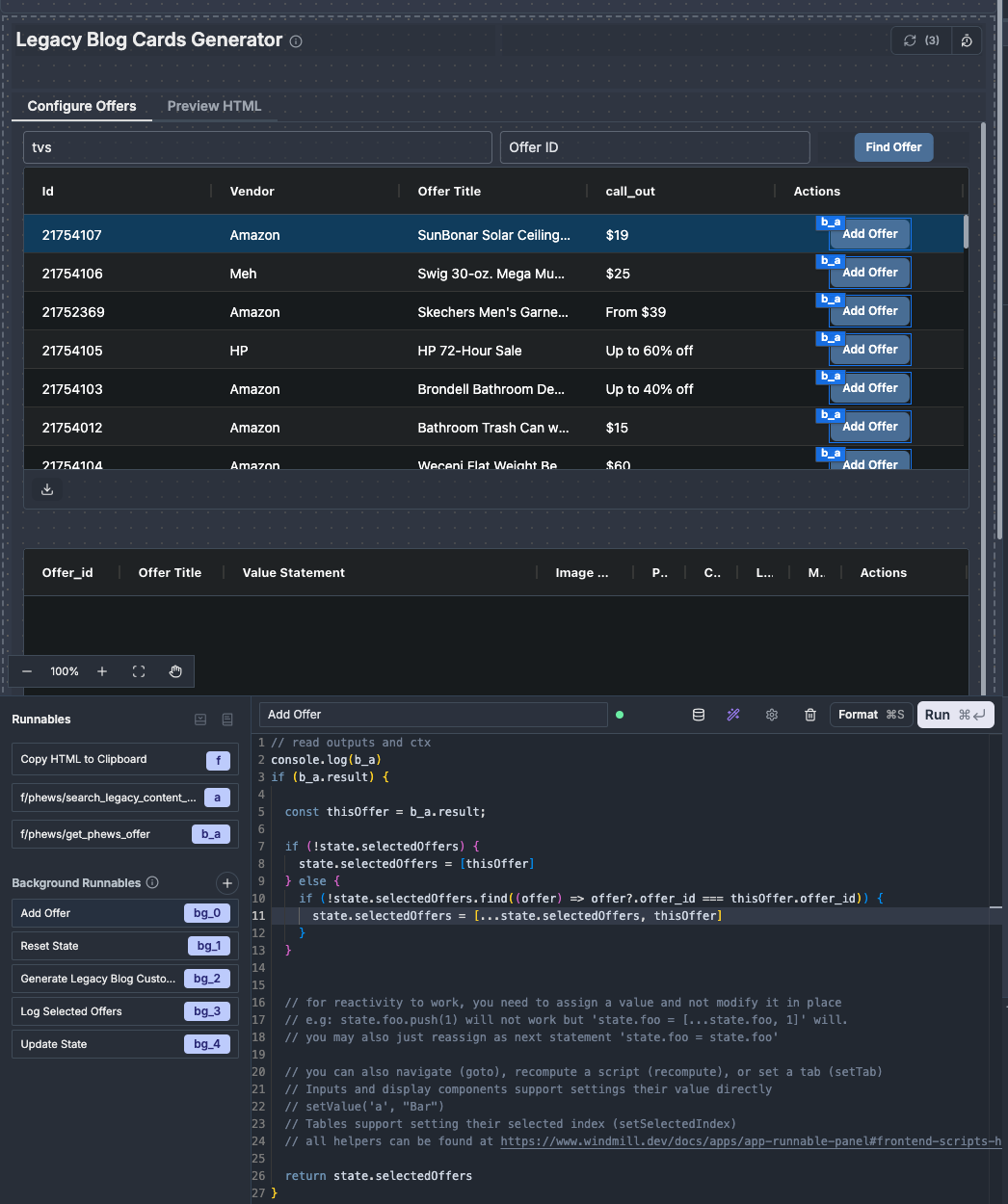
Task: Click the first panel layout icon beside Runnables
Action: tap(200, 720)
